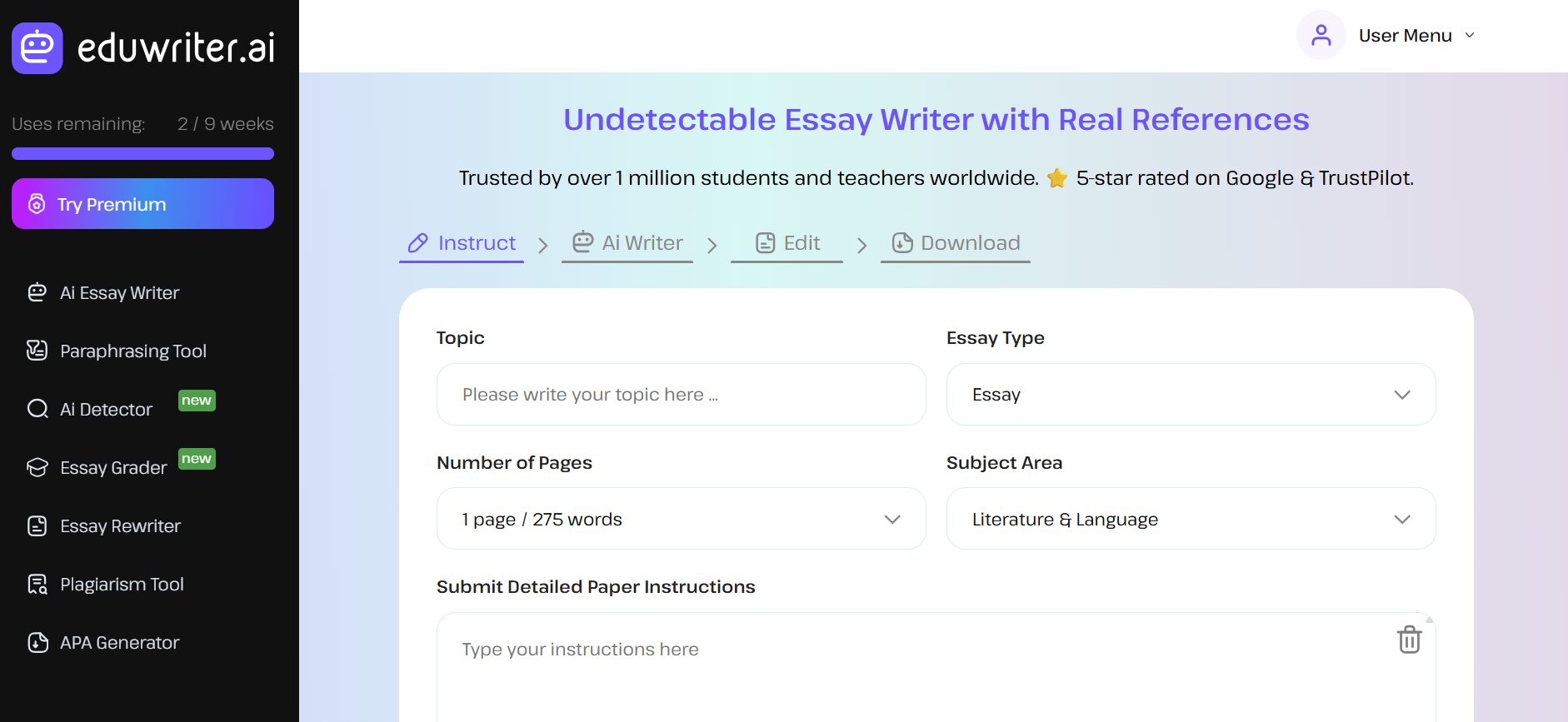The image size is (1568, 722).
Task: Click "Trusted by over 1 million students" text
Action: (624, 178)
